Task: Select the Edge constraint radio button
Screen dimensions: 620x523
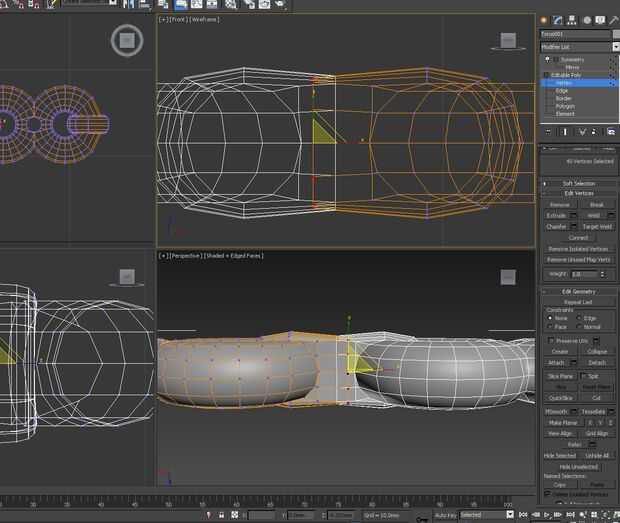Action: 580,318
